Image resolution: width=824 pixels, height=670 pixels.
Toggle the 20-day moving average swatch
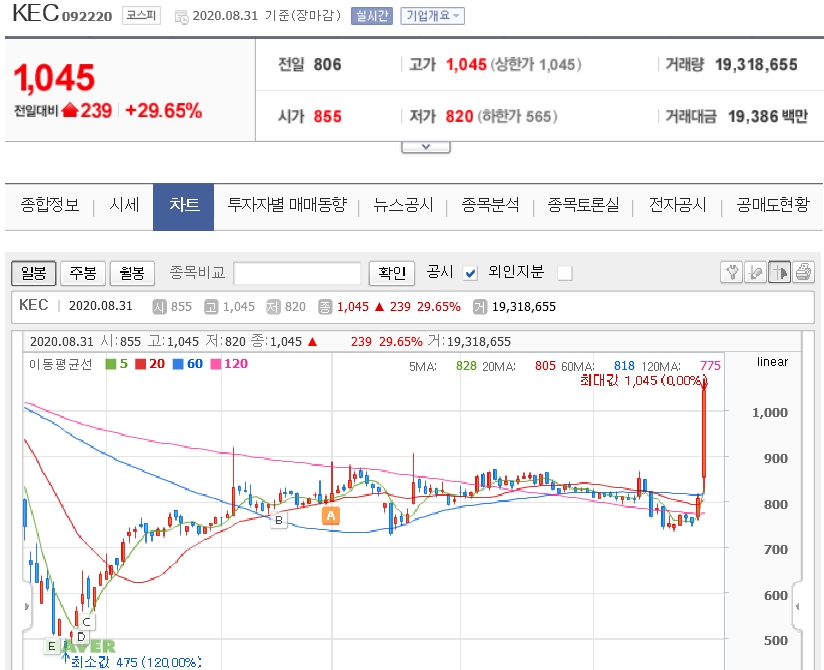point(140,364)
